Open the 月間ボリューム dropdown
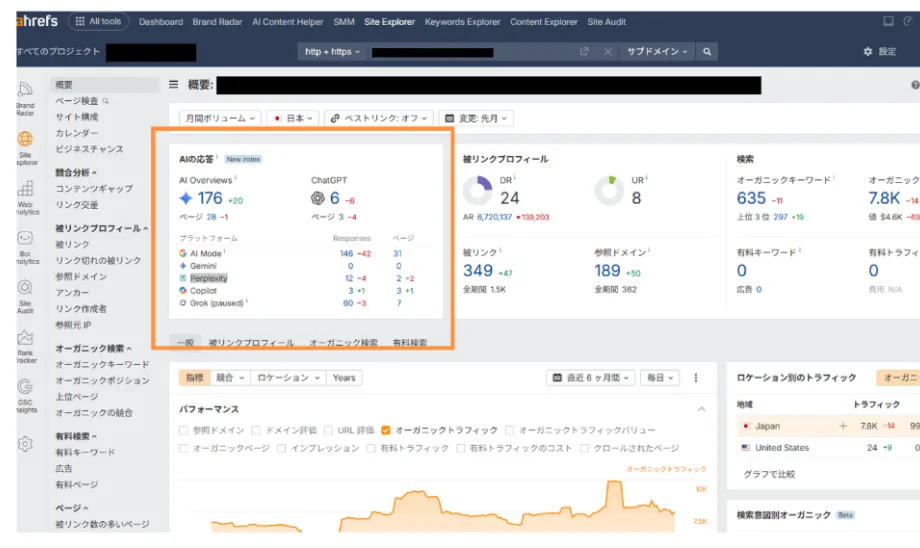The width and height of the screenshot is (920, 548). (x=220, y=118)
